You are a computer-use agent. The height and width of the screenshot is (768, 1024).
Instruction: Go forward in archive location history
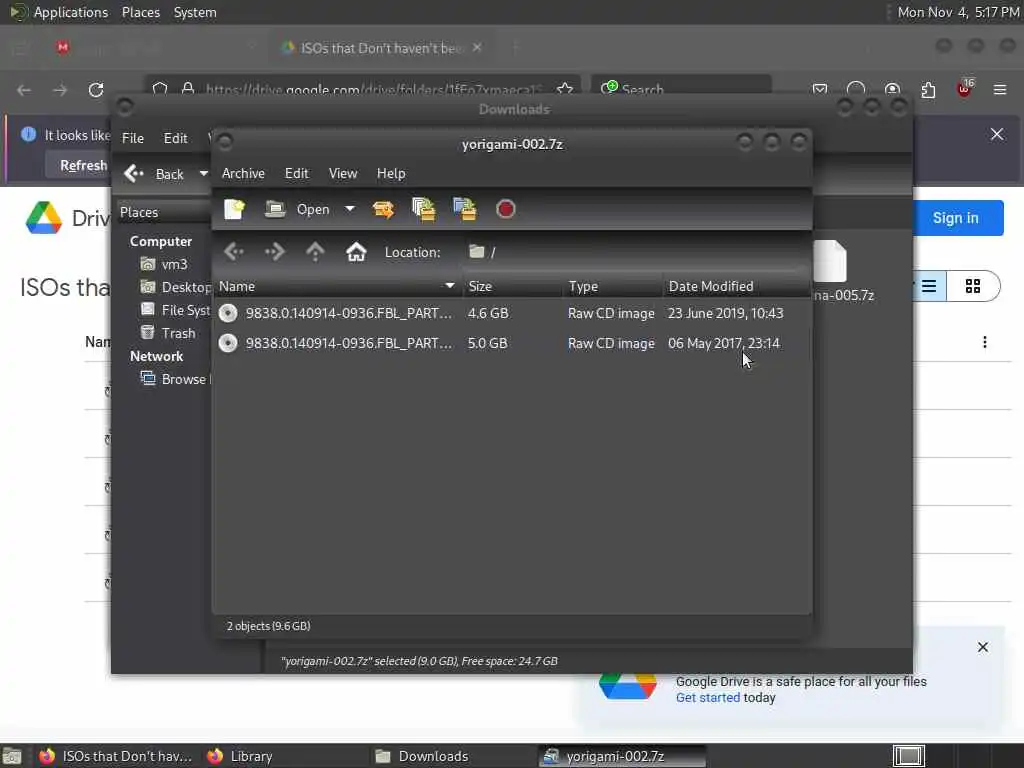(274, 251)
